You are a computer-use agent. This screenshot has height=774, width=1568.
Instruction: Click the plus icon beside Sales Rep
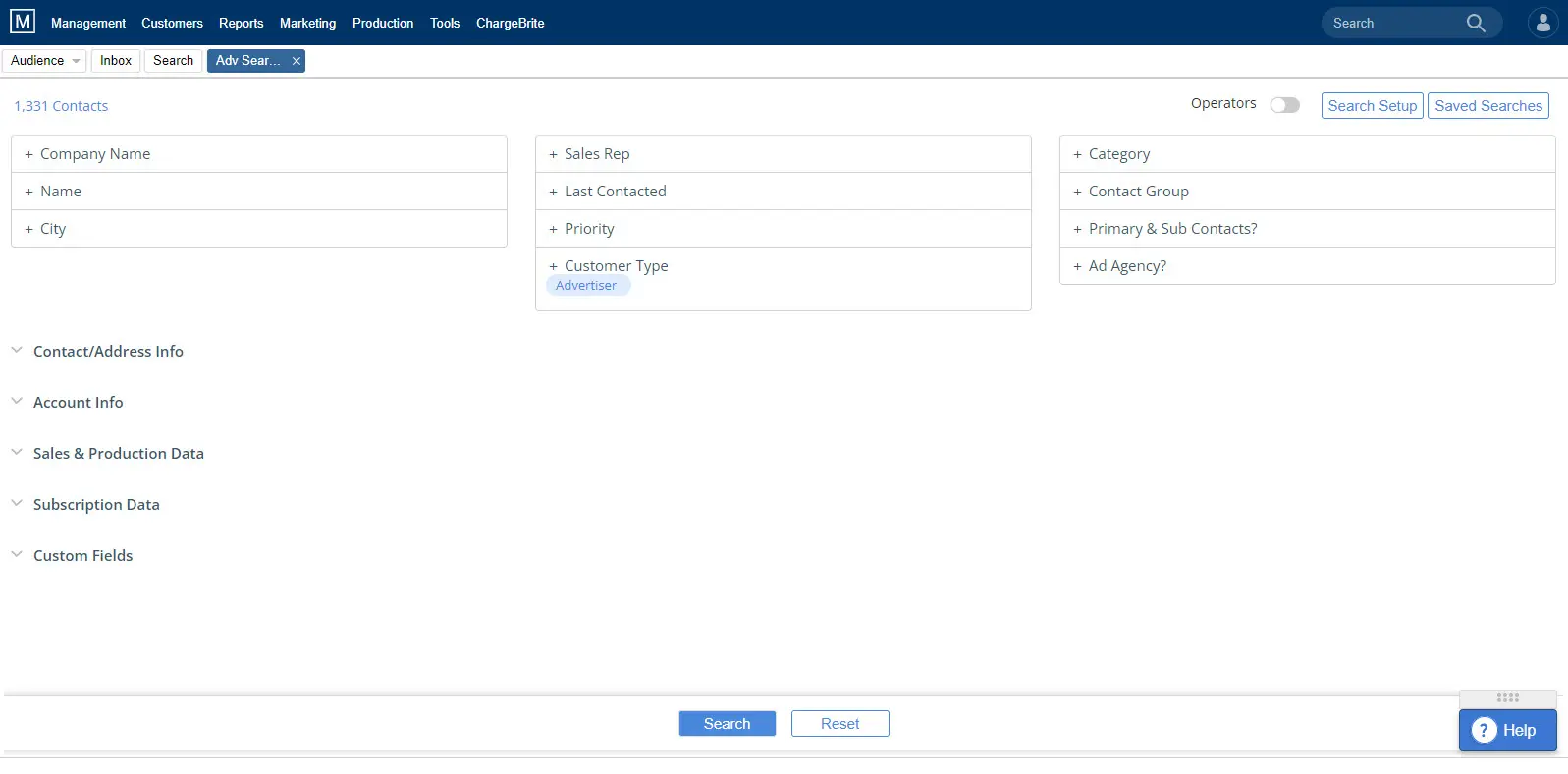tap(553, 154)
